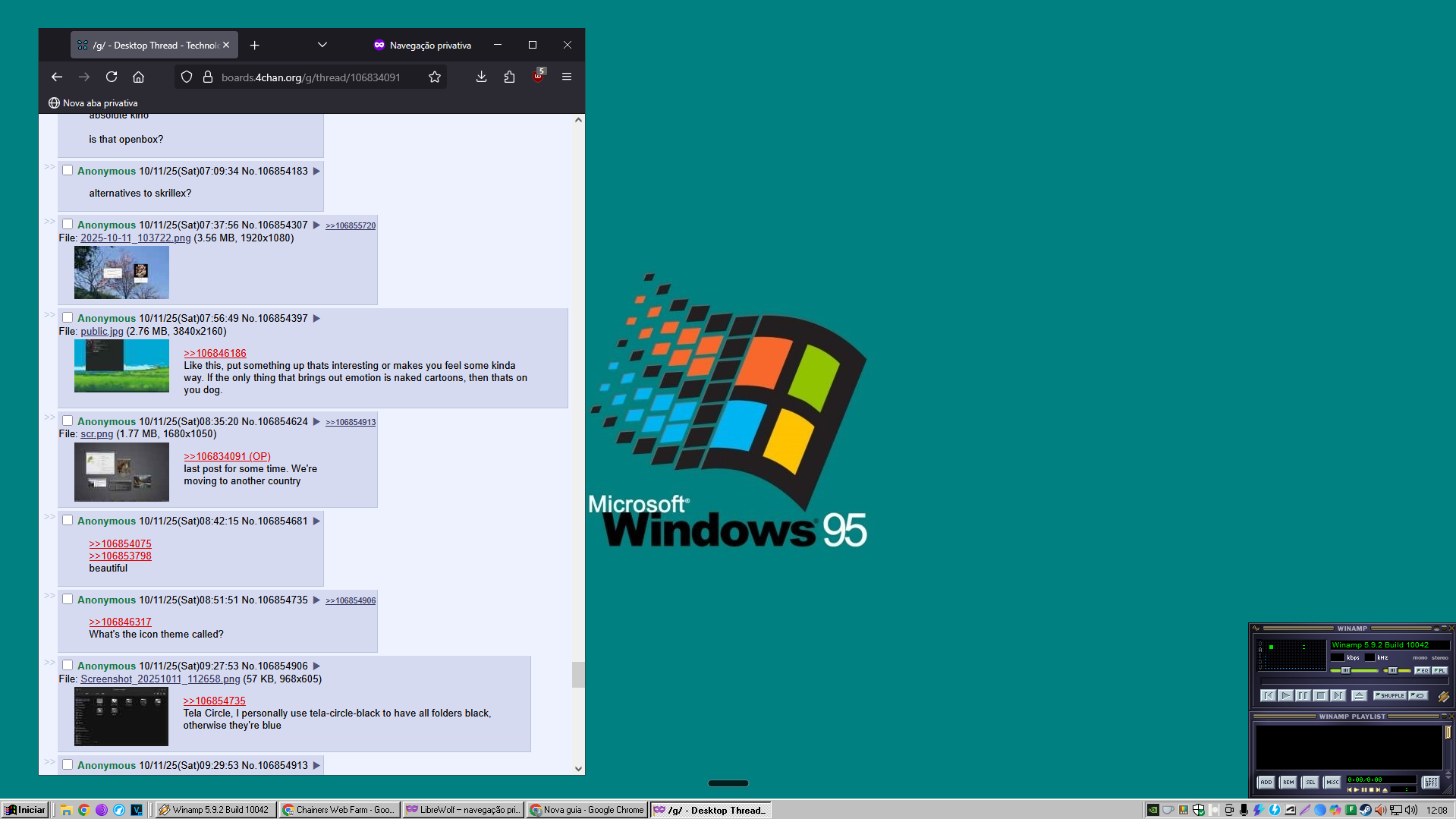Open post menu arrow for No.106854681
This screenshot has width=1456, height=819.
click(x=316, y=521)
